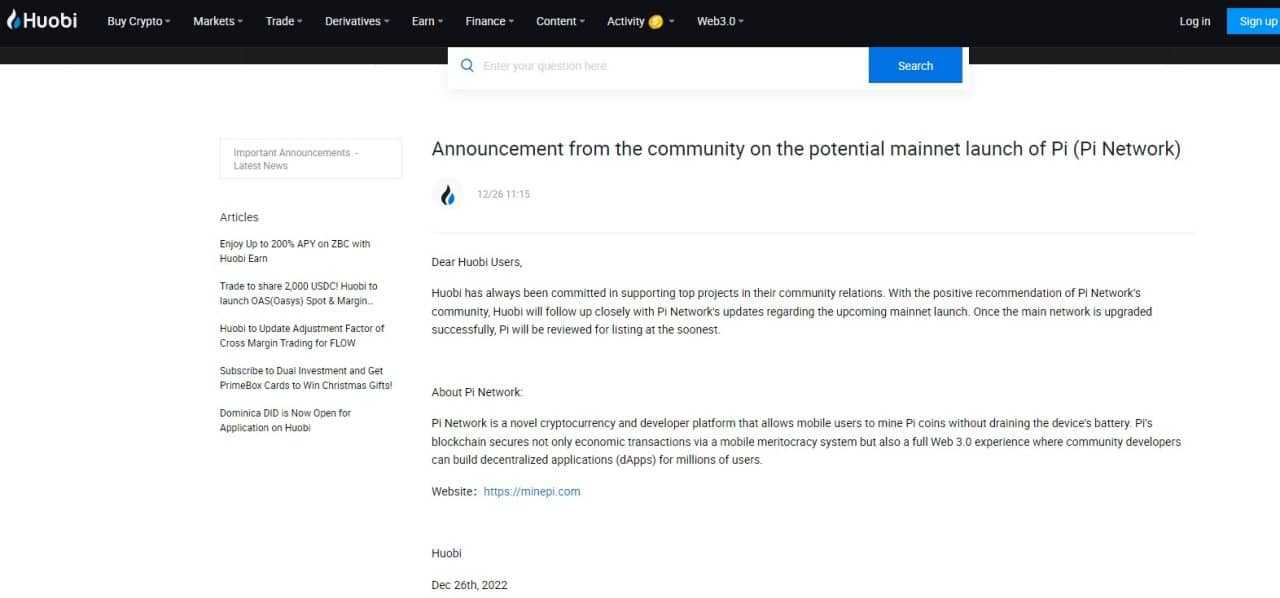Visit the minepi.com website link
1280x598 pixels.
pyautogui.click(x=532, y=491)
